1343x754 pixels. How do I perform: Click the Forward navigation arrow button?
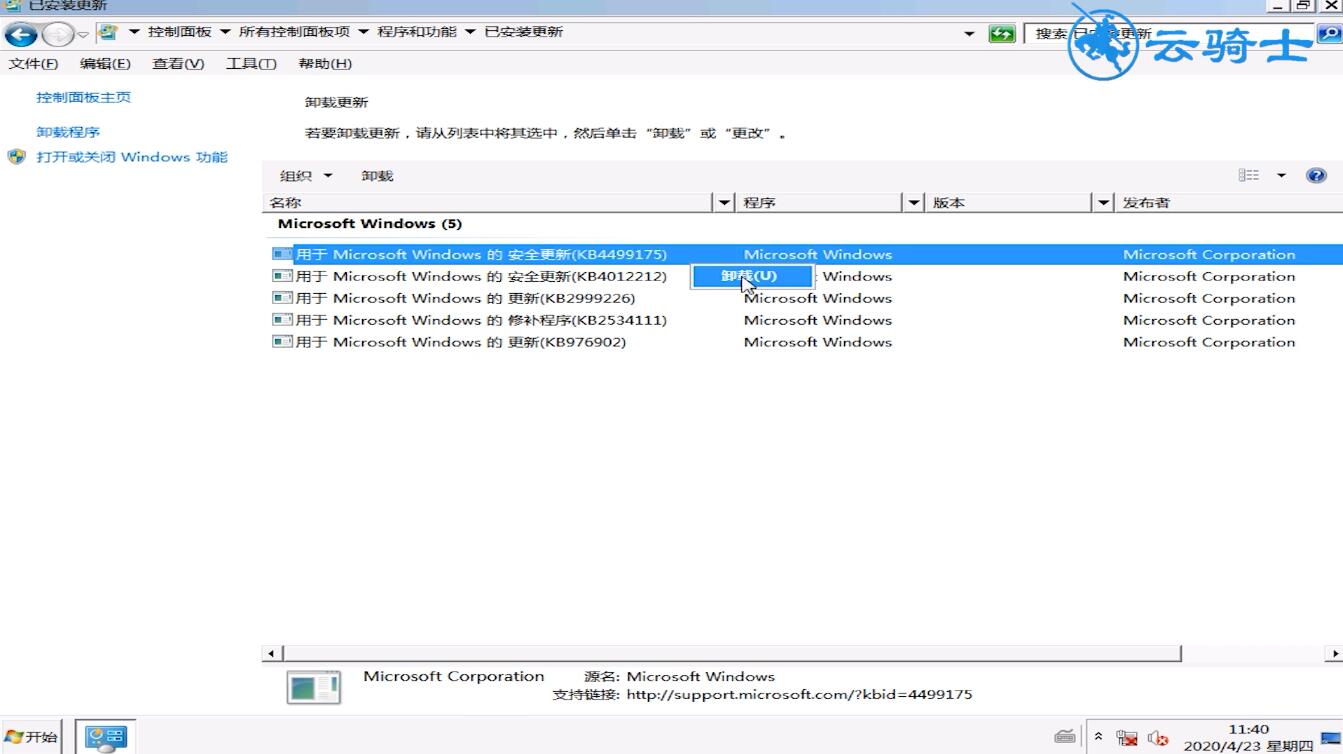[x=58, y=35]
